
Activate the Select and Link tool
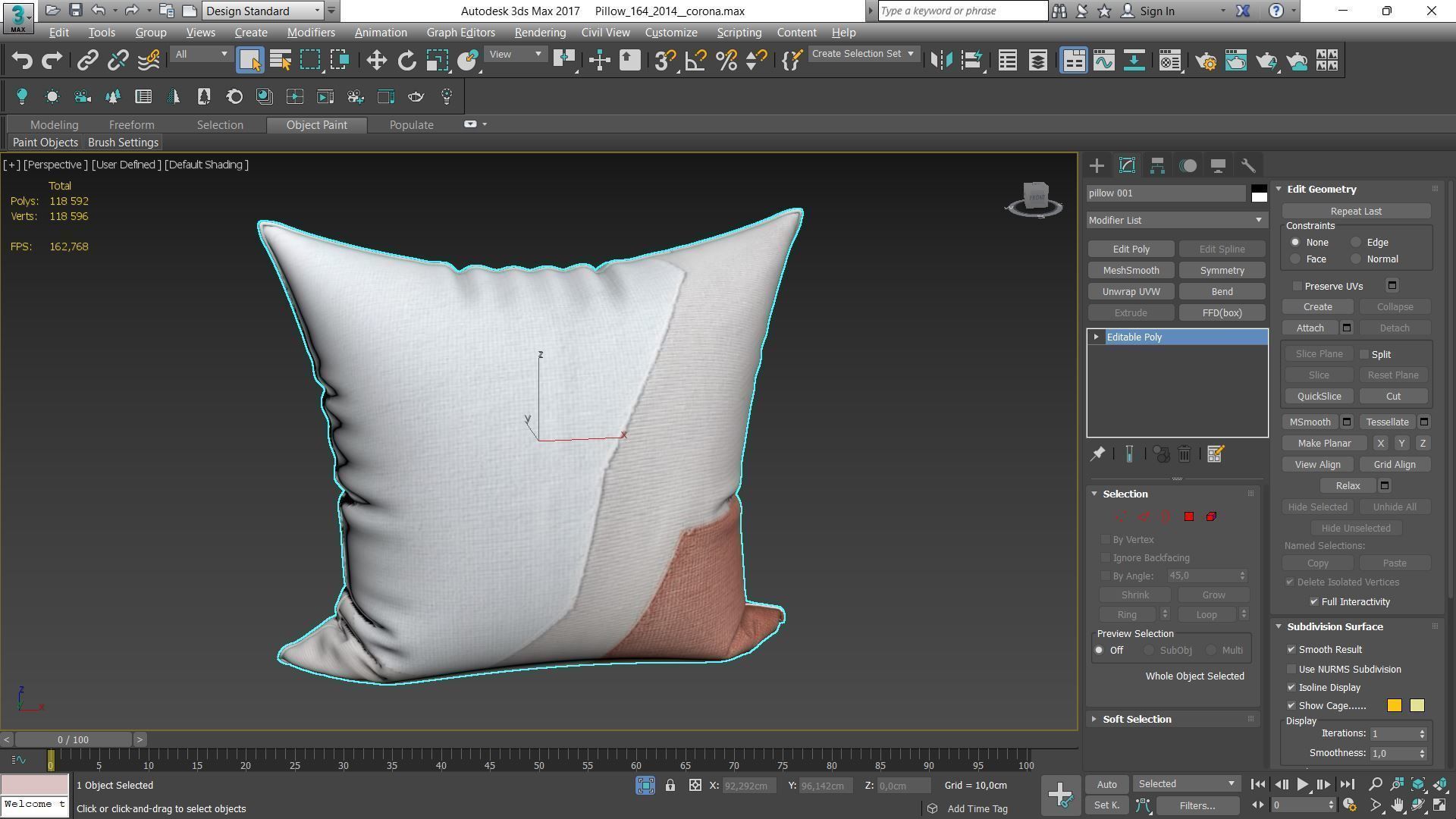pos(87,61)
